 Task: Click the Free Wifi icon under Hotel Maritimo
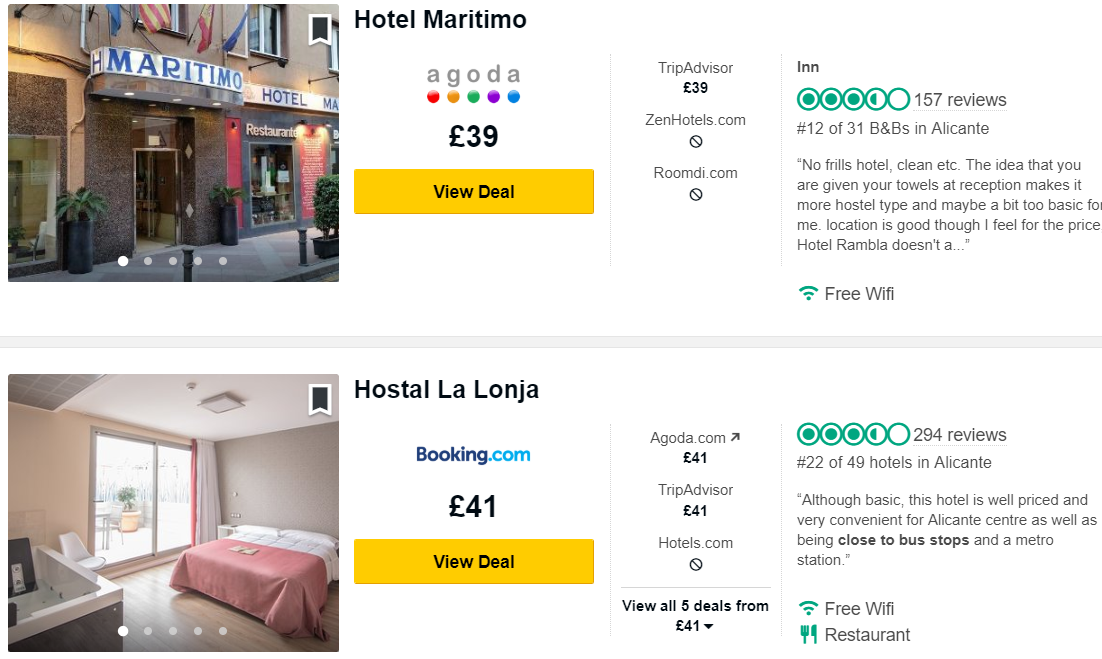coord(808,294)
